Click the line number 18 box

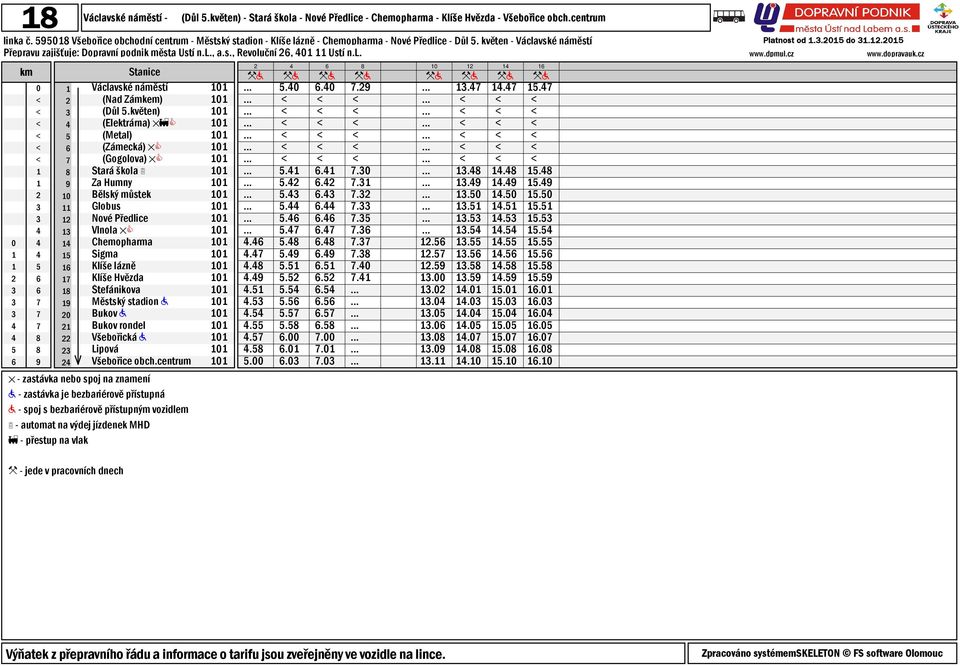coord(40,18)
